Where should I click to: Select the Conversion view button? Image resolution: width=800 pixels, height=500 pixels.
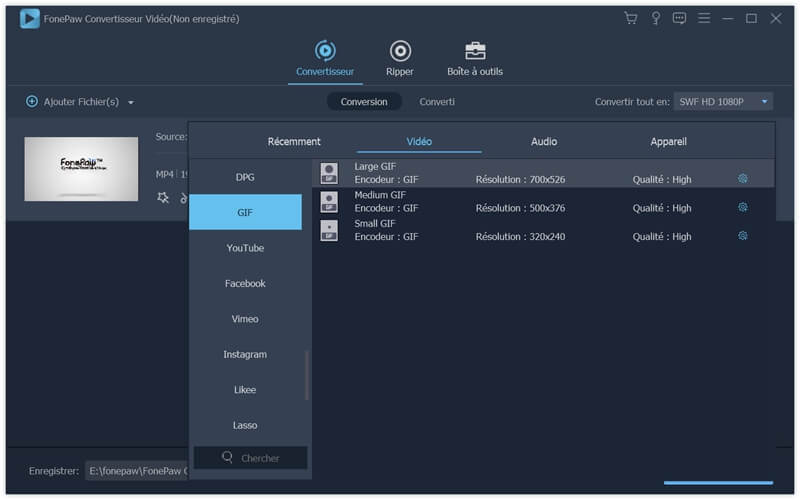364,102
